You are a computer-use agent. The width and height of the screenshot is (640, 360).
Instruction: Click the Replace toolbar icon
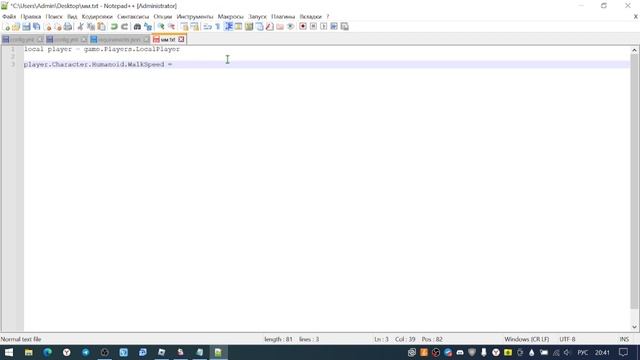point(148,27)
